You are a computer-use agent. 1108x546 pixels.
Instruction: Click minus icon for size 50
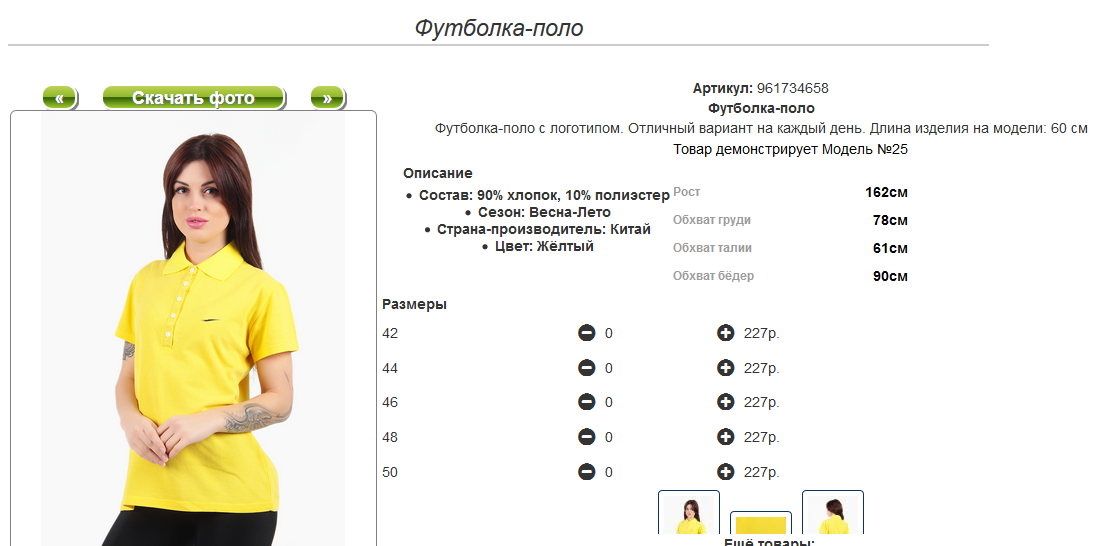coord(587,472)
